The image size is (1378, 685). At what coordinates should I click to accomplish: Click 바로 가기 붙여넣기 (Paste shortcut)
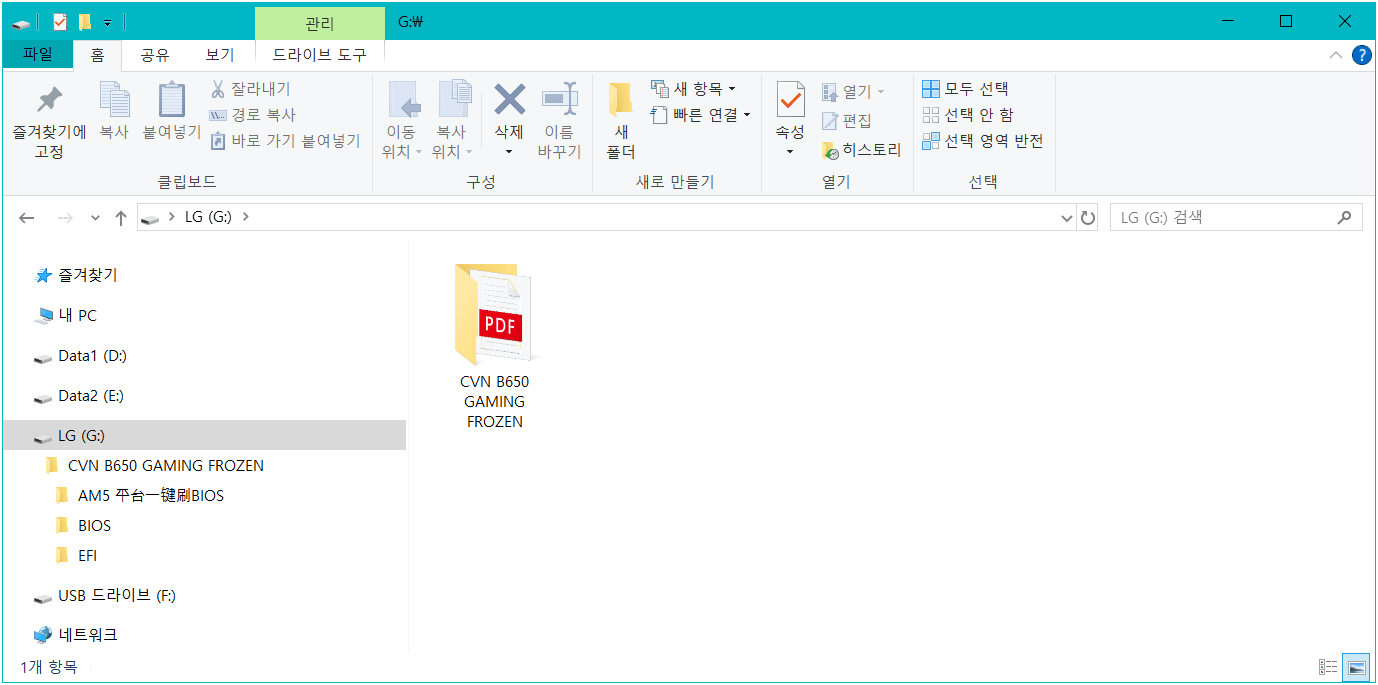(285, 141)
